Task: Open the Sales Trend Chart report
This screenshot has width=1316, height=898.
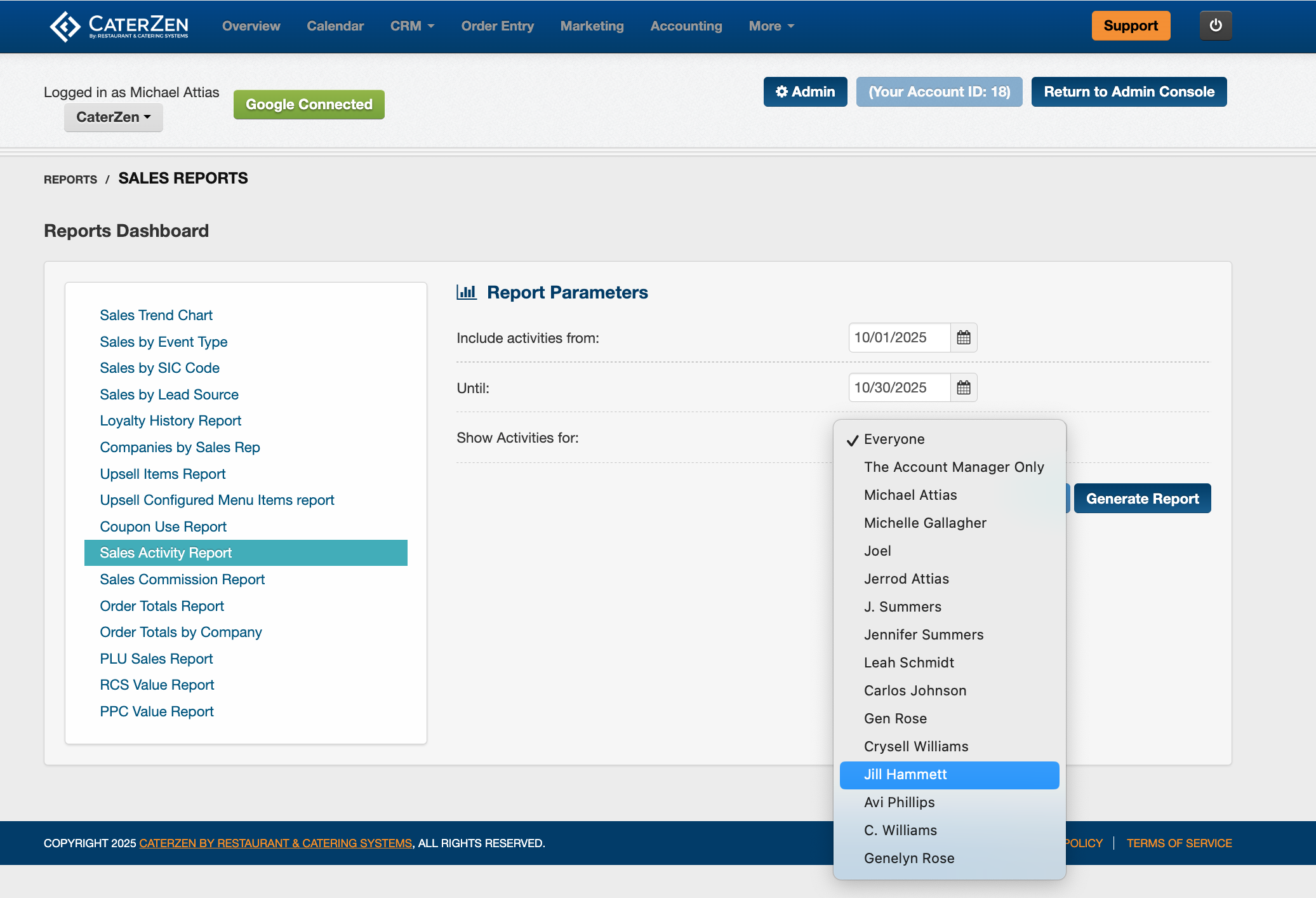Action: [x=156, y=316]
